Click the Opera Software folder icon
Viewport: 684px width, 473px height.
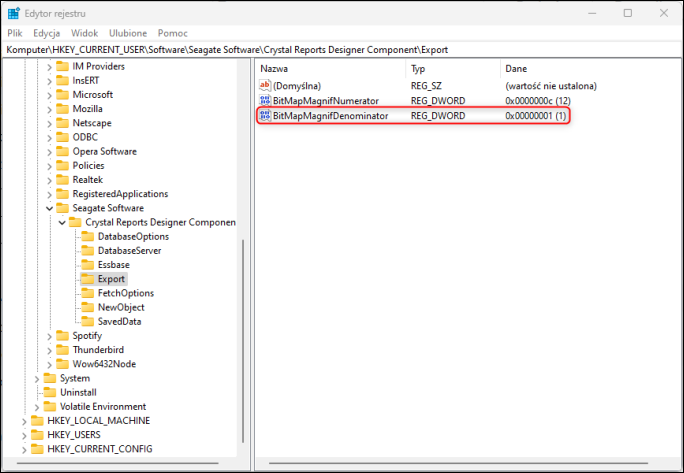pyautogui.click(x=62, y=151)
